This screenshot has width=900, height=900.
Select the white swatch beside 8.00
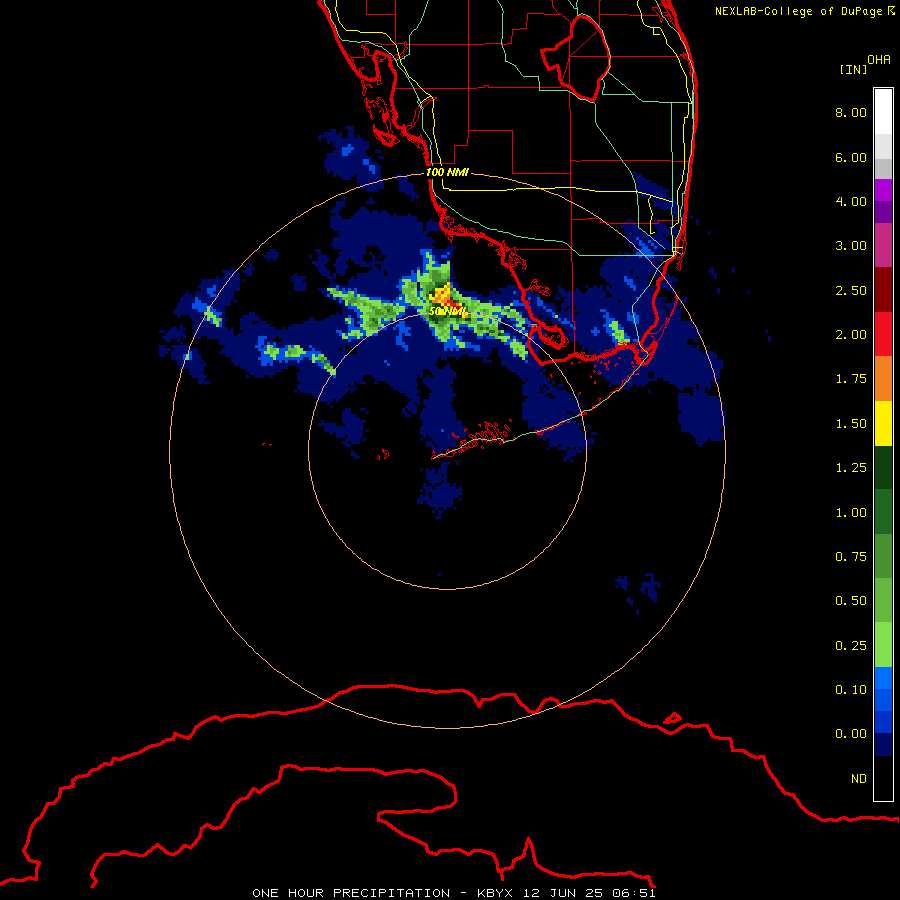pyautogui.click(x=883, y=112)
